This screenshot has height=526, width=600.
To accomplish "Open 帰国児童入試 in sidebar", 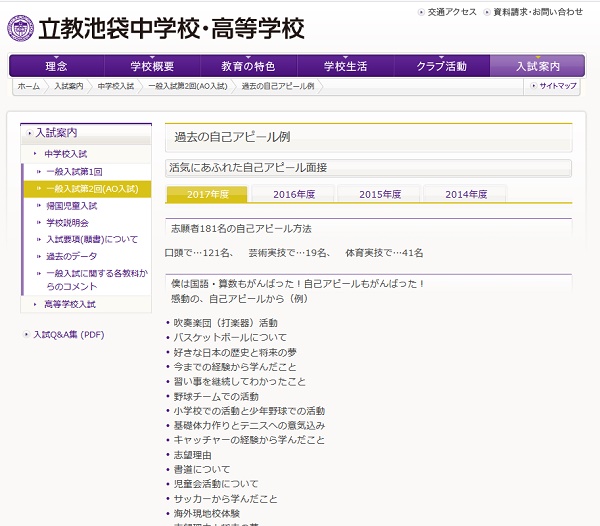I will 72,205.
